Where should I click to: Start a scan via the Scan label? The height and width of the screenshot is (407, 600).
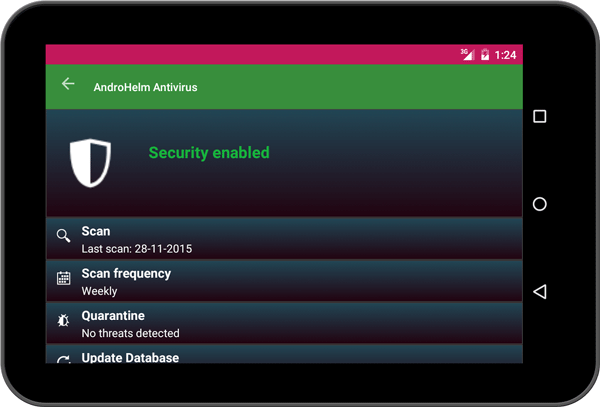(96, 231)
